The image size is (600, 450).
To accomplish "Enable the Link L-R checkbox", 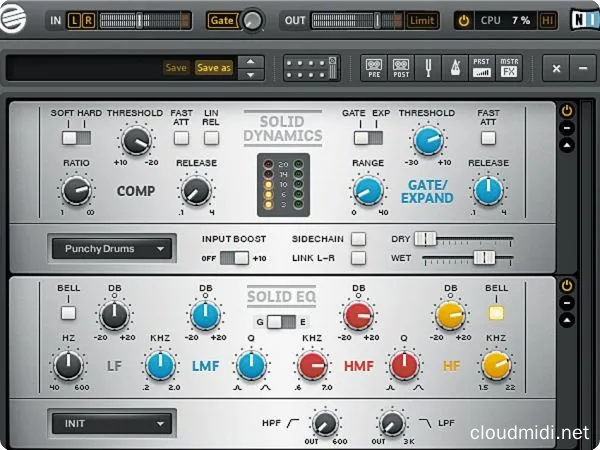I will [358, 258].
